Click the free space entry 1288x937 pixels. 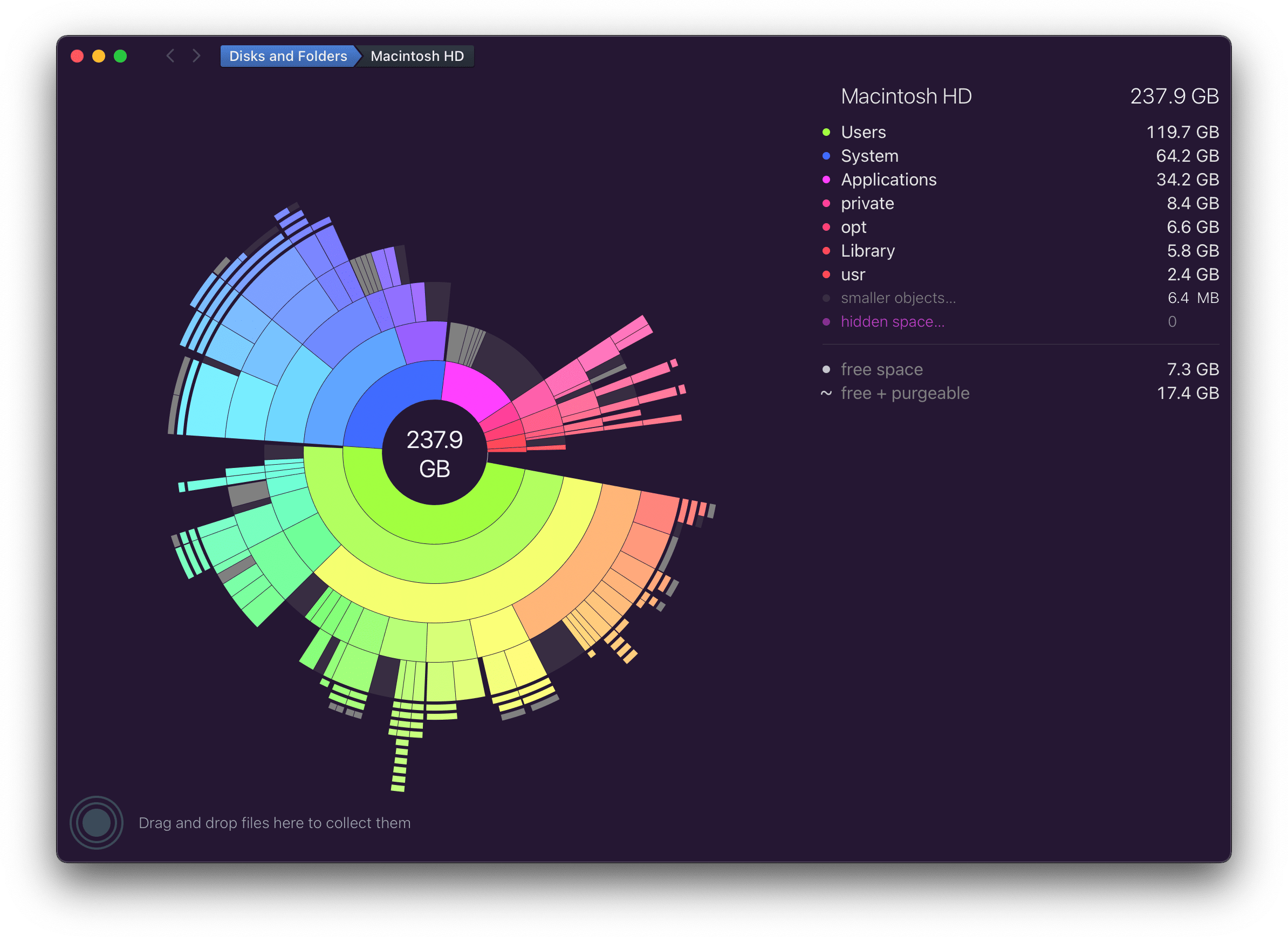[x=881, y=369]
